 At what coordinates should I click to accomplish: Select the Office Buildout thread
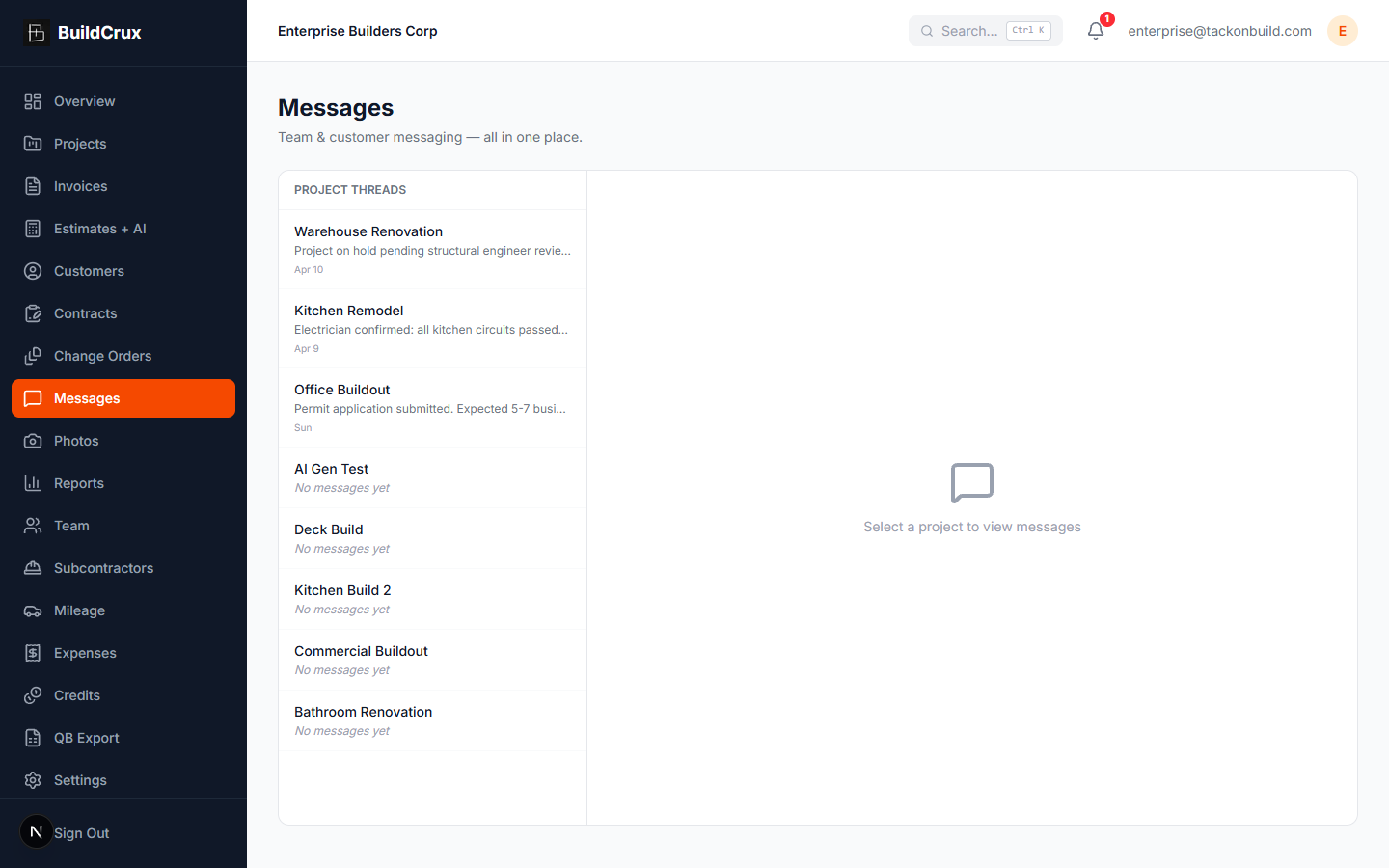432,408
